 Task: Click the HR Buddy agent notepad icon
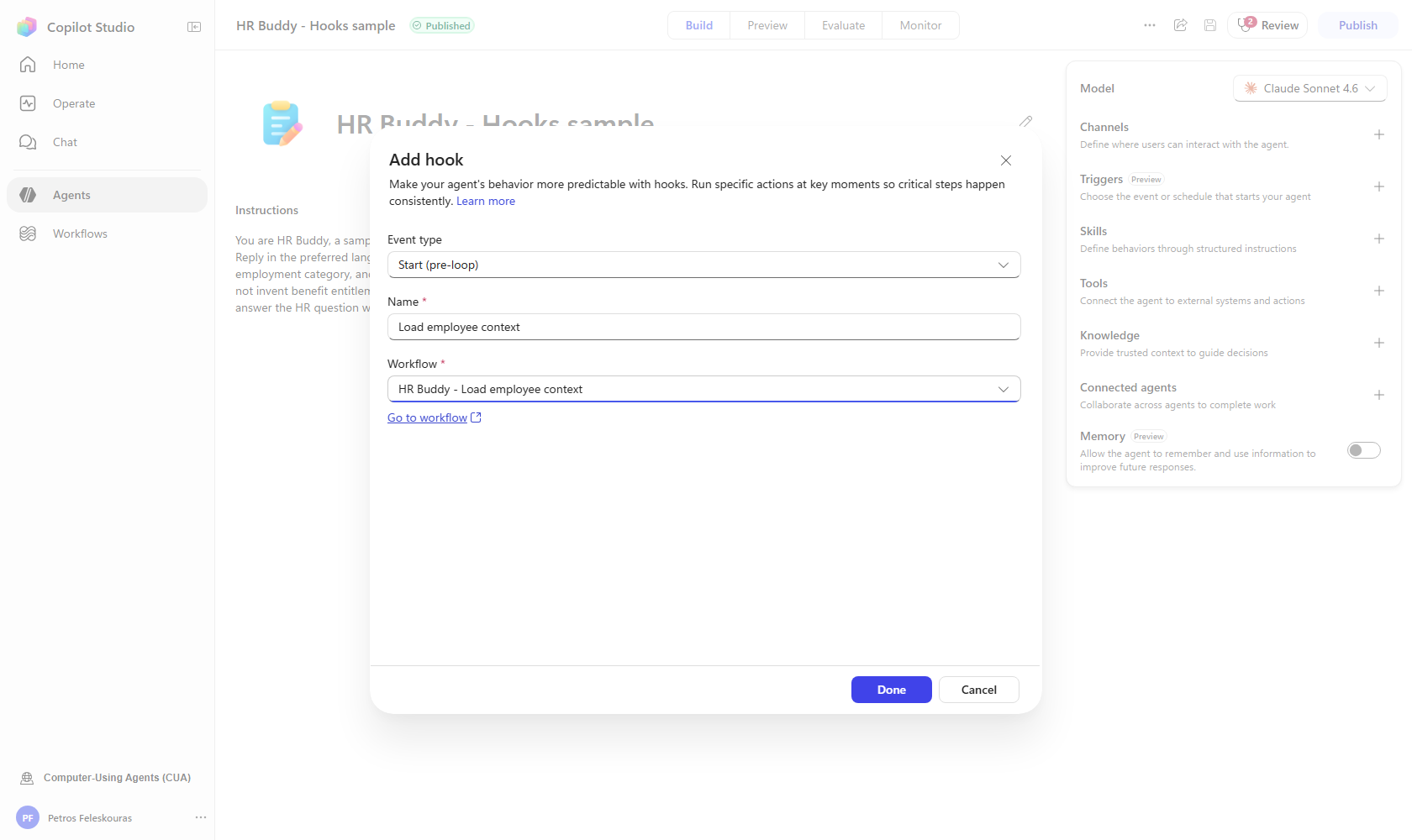pyautogui.click(x=282, y=123)
